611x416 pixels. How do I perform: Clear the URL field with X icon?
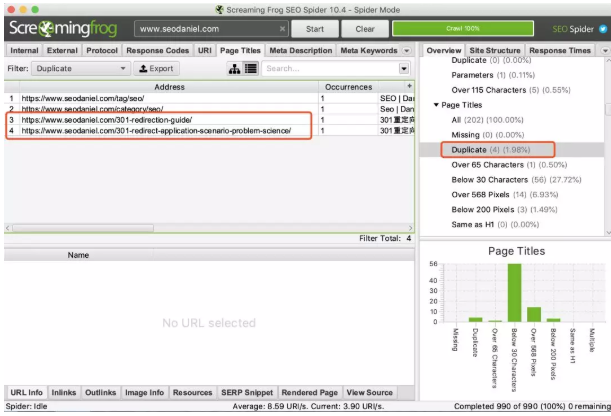tap(283, 29)
